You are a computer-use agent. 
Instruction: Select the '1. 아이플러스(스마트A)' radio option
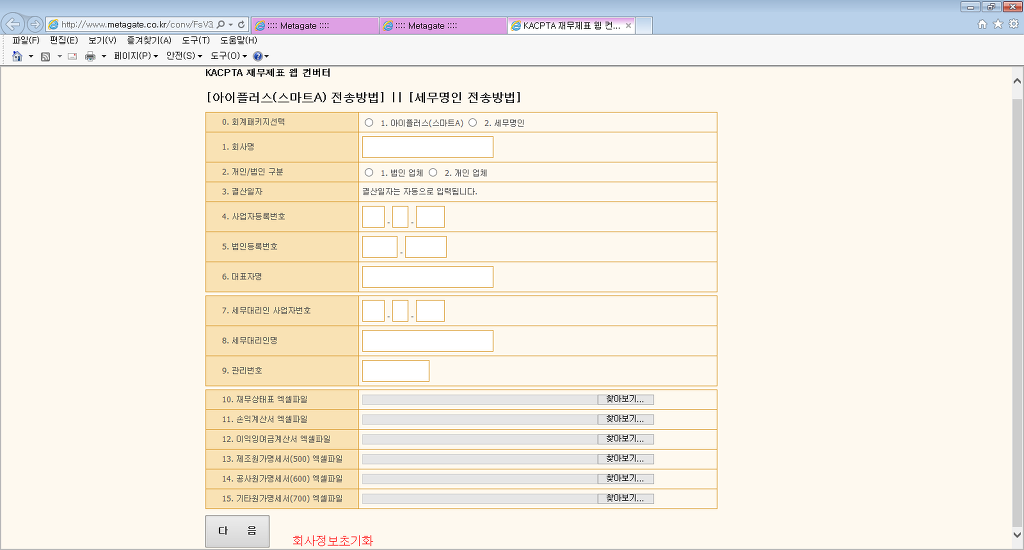coord(369,123)
